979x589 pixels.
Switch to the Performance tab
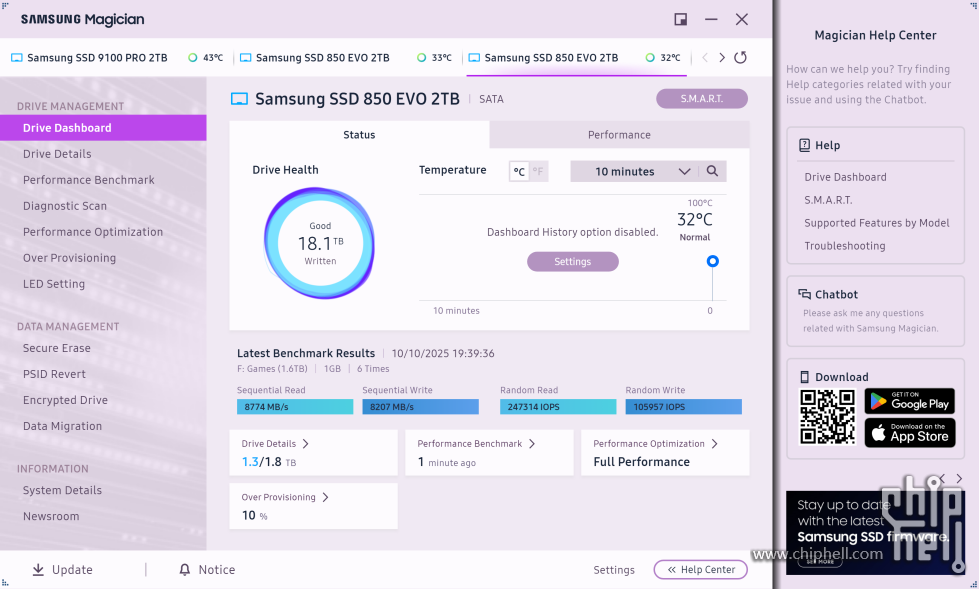click(x=619, y=135)
